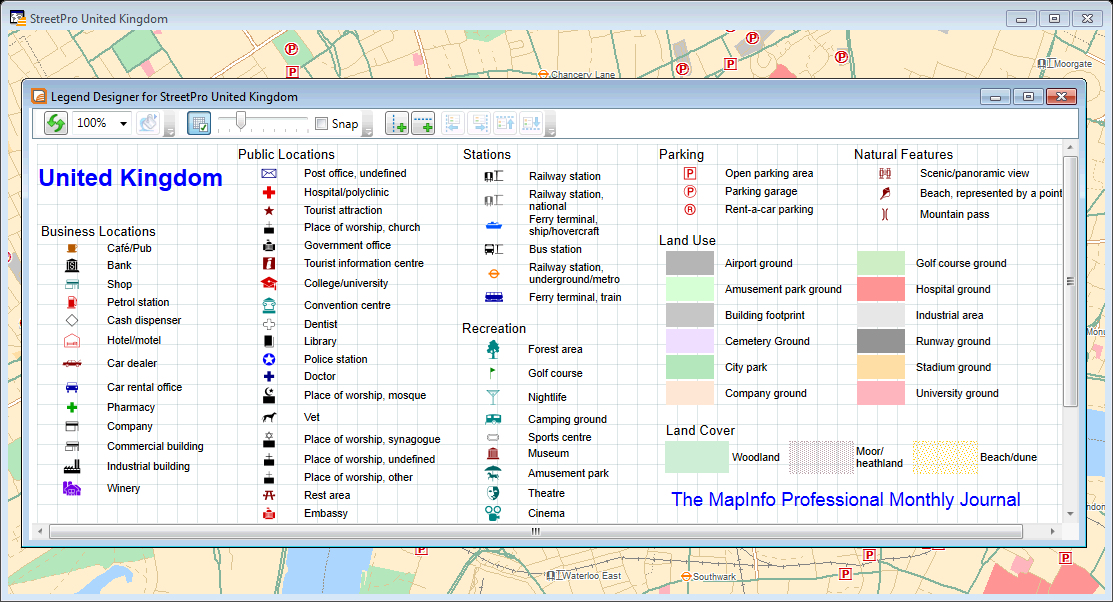Select the orange underground/metro station symbol

coord(493,273)
